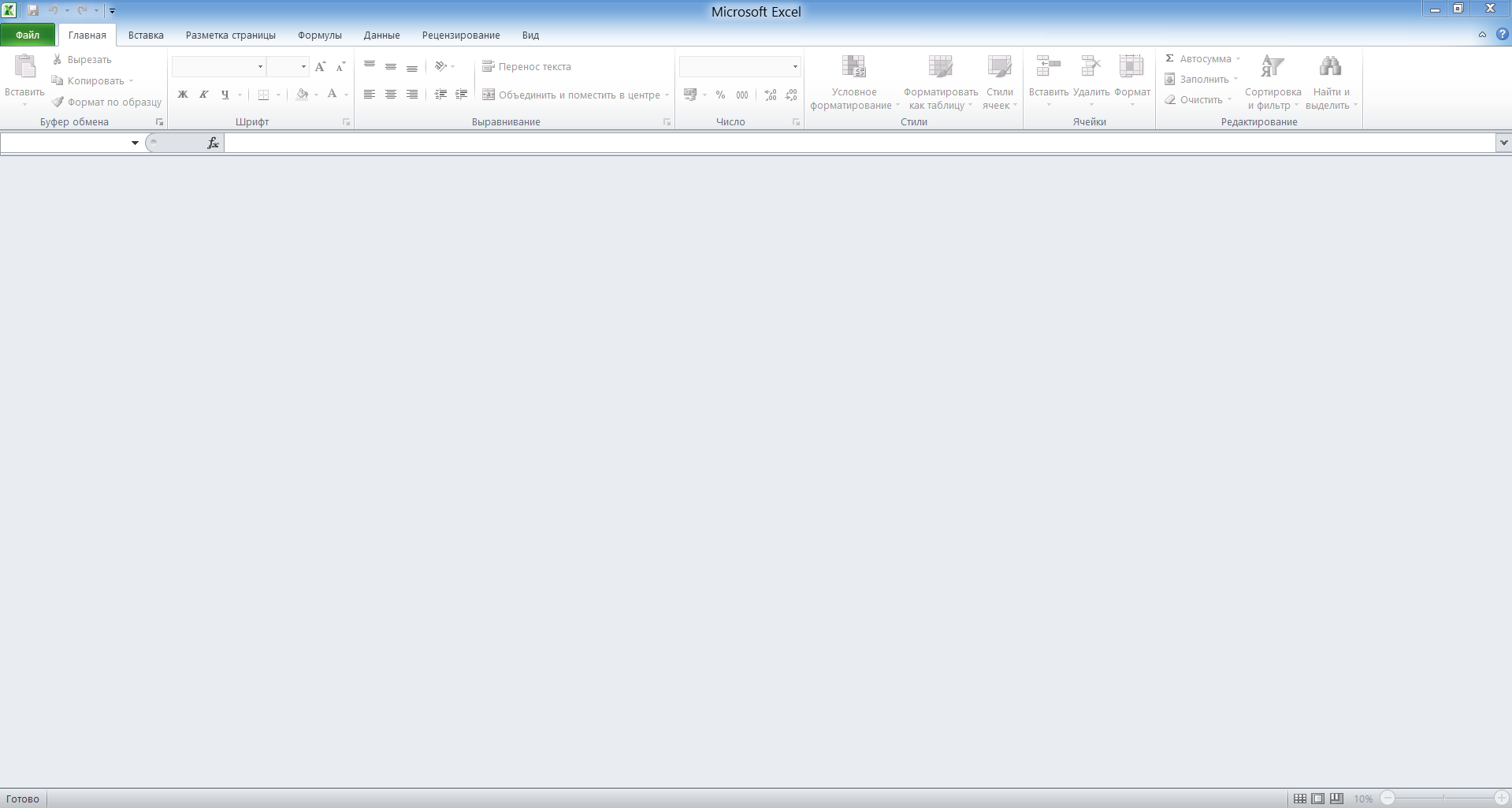Select Page Layout view in status bar
Screen dimensions: 1512x808
(x=1318, y=799)
